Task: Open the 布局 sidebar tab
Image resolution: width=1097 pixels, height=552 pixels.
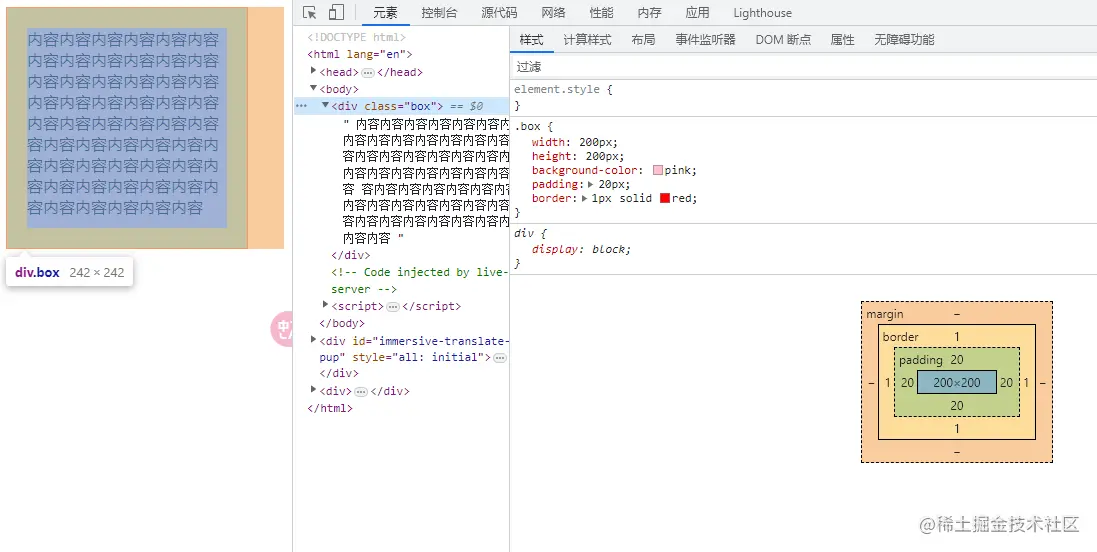Action: point(643,40)
